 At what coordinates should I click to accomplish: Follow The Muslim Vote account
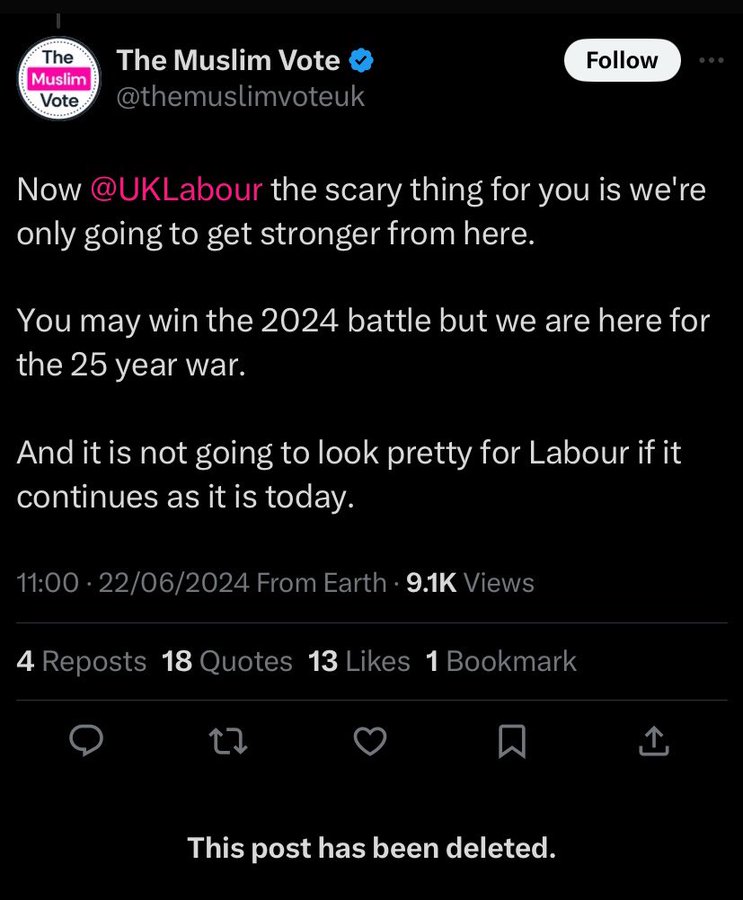622,60
